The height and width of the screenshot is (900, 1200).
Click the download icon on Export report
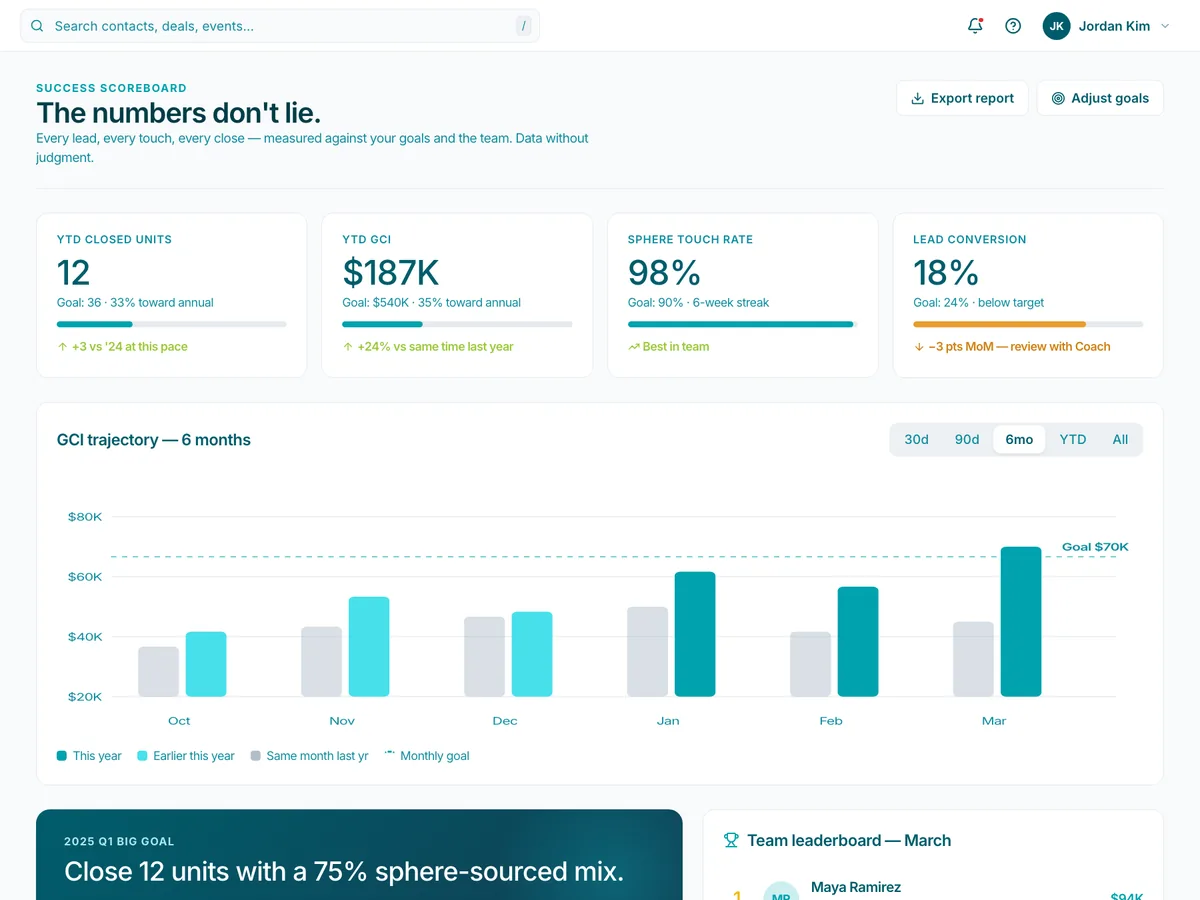[917, 98]
